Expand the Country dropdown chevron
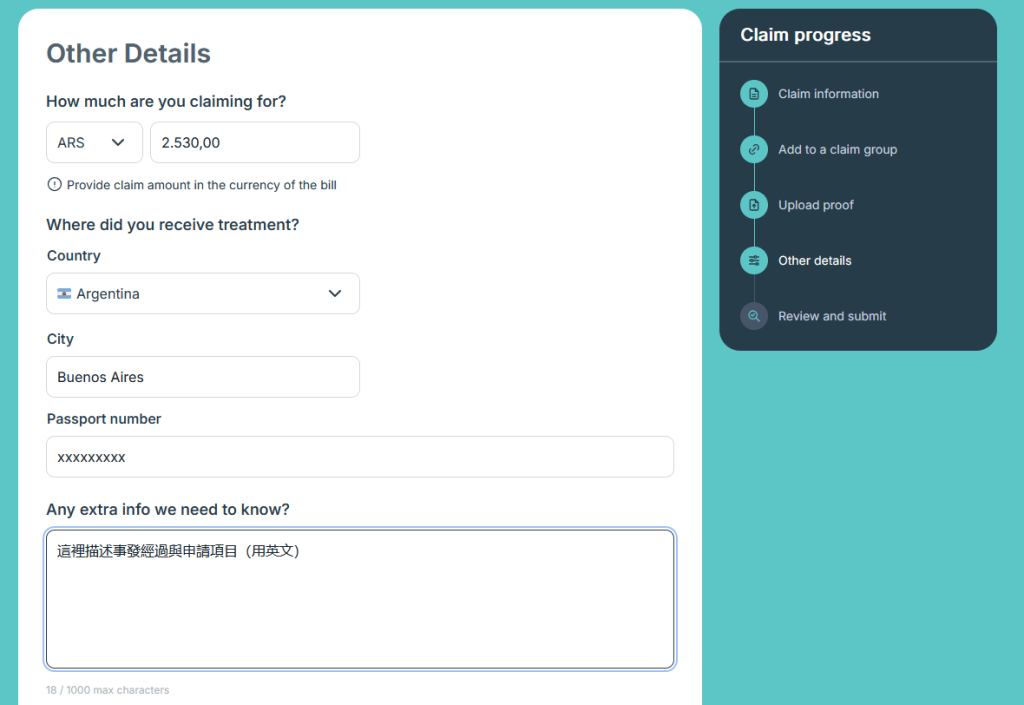The width and height of the screenshot is (1024, 705). pyautogui.click(x=335, y=294)
